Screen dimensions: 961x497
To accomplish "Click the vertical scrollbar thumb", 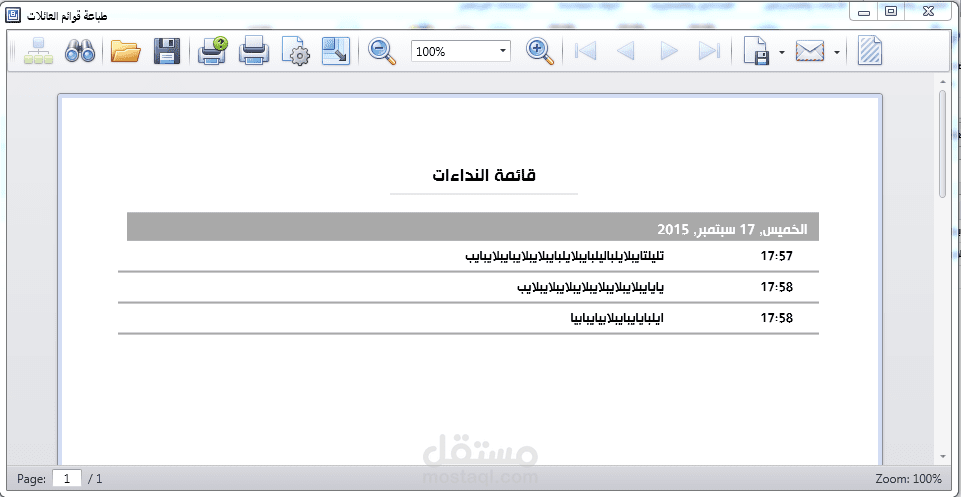I will pos(943,145).
